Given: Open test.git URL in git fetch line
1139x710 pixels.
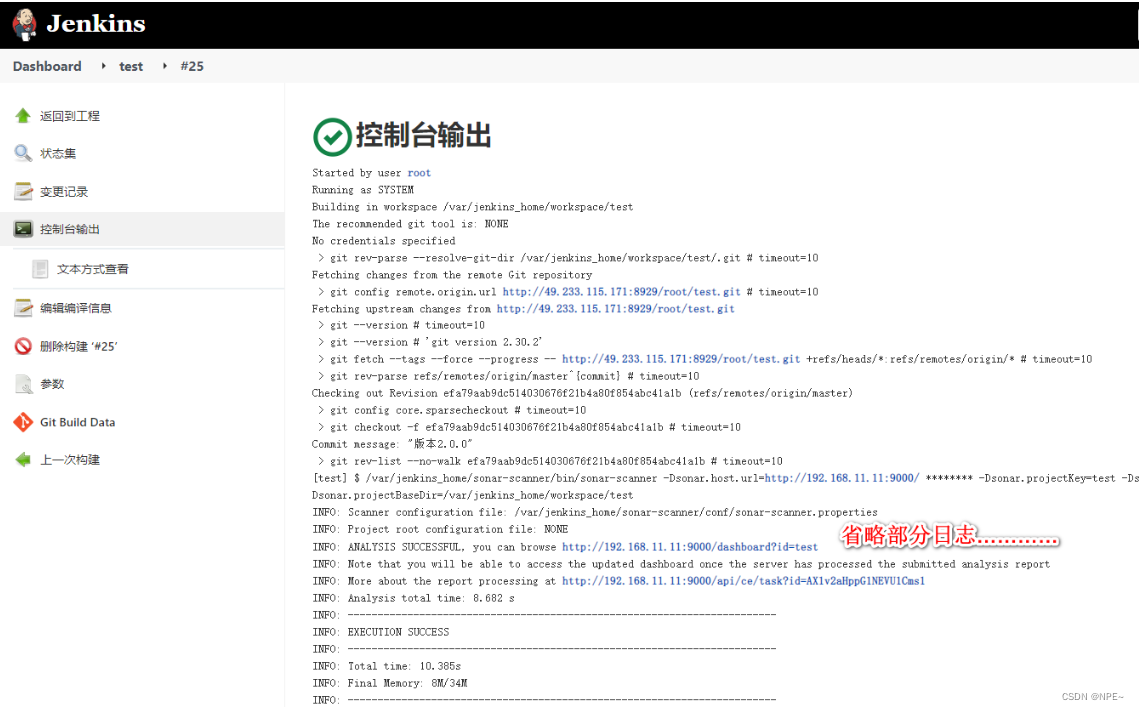Looking at the screenshot, I should (681, 359).
